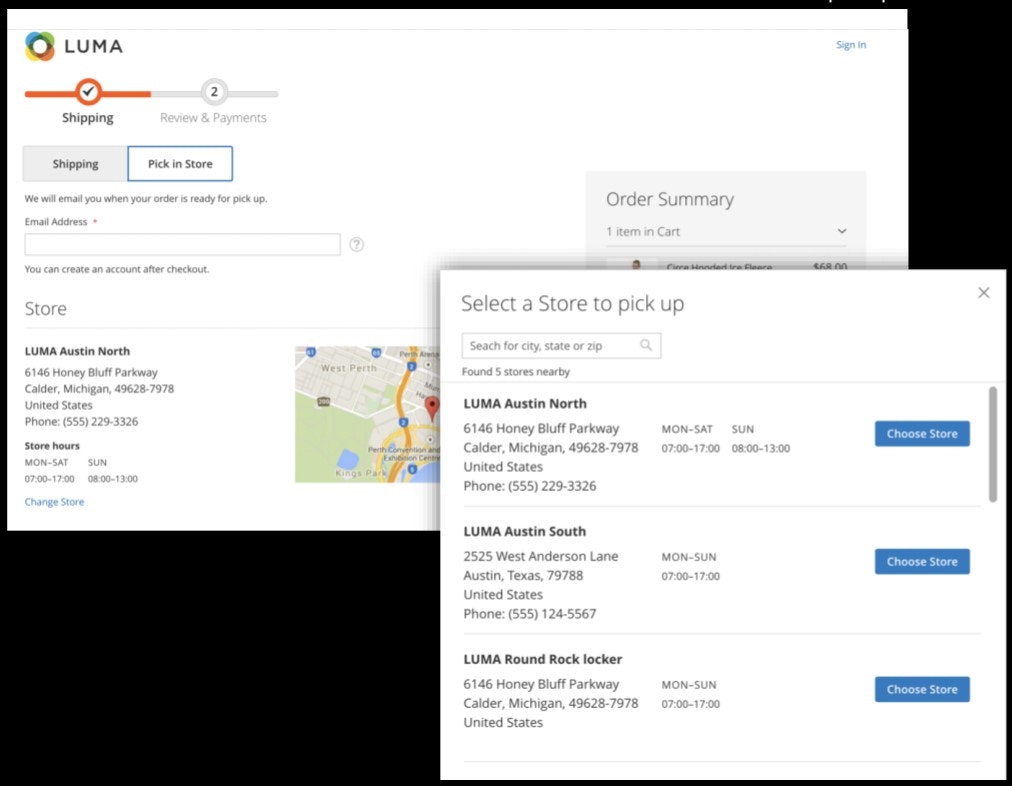Choose the LUMA Austin North store
Viewport: 1012px width, 786px height.
click(921, 434)
